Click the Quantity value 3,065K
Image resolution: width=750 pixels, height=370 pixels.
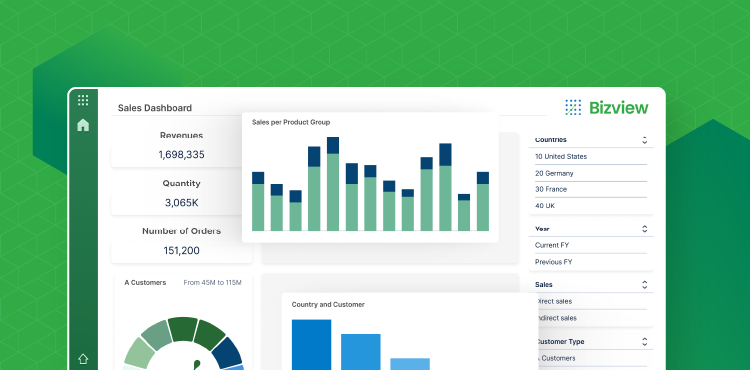pos(181,203)
